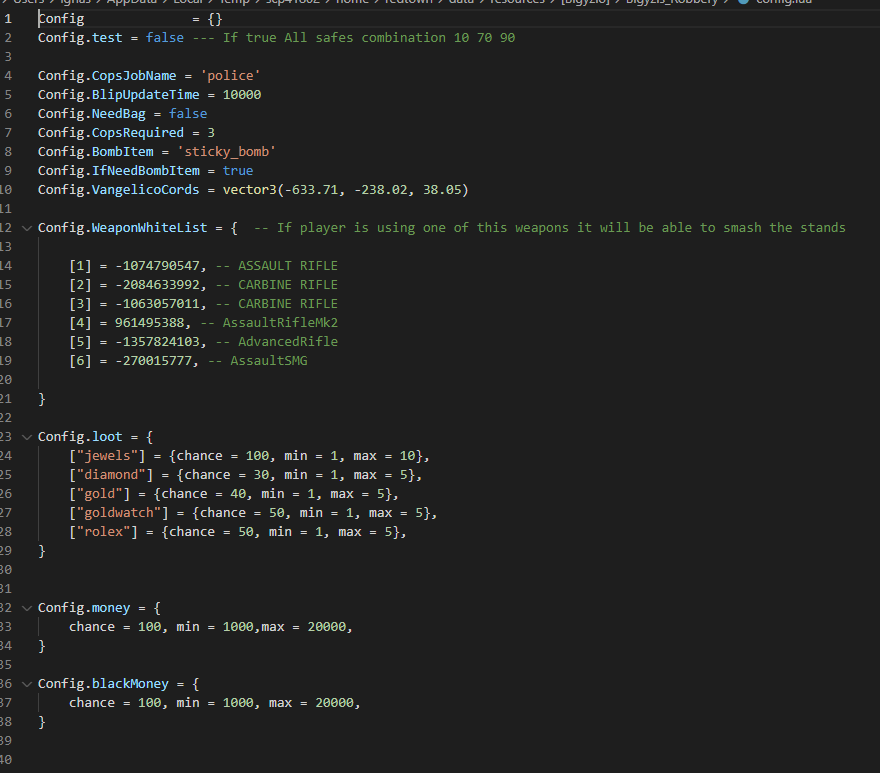Collapse the Config.WeaponWhiteList block
The image size is (880, 773).
pyautogui.click(x=27, y=228)
